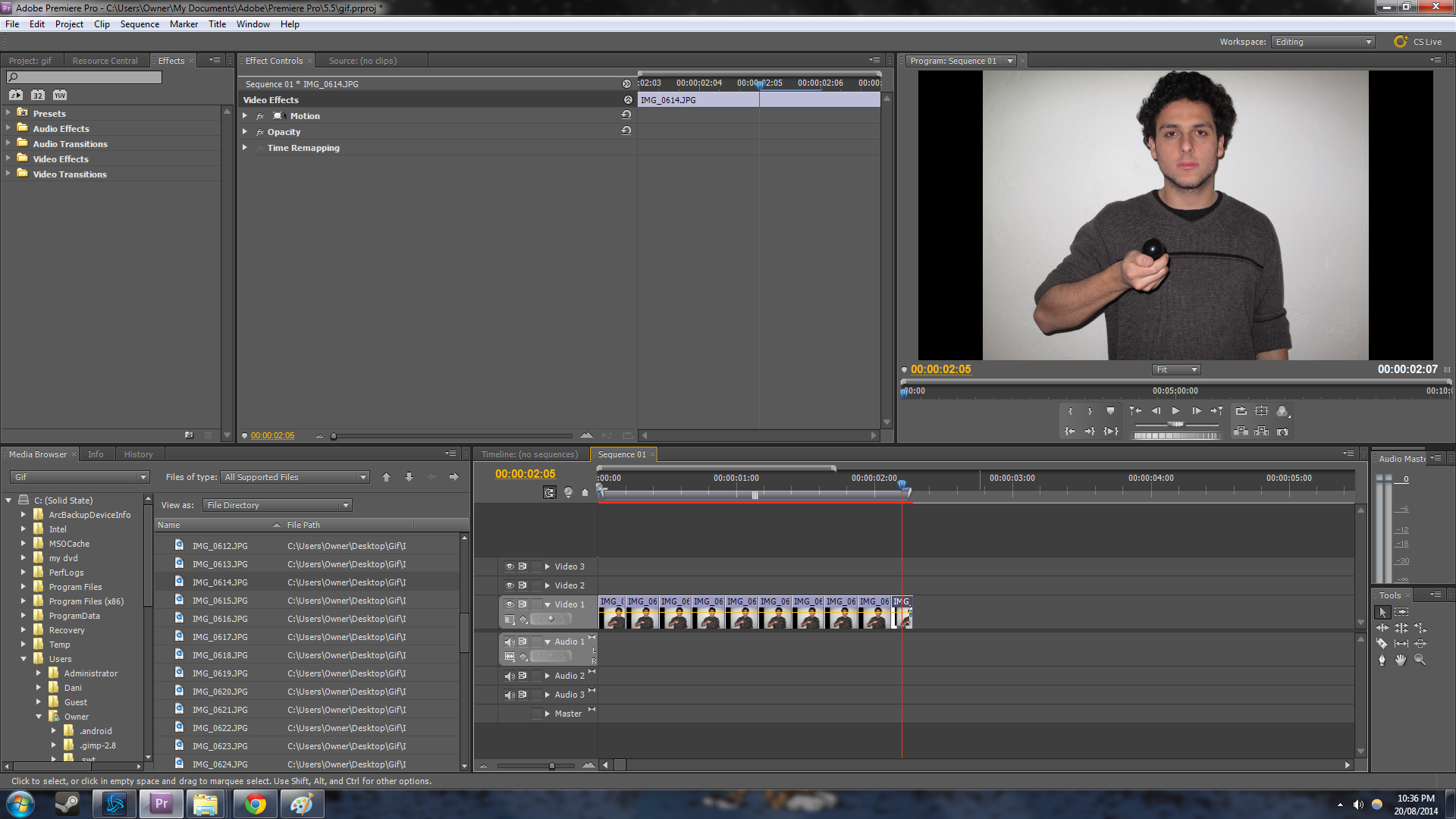1456x819 pixels.
Task: Click the Export Frame camera icon
Action: pyautogui.click(x=1282, y=431)
